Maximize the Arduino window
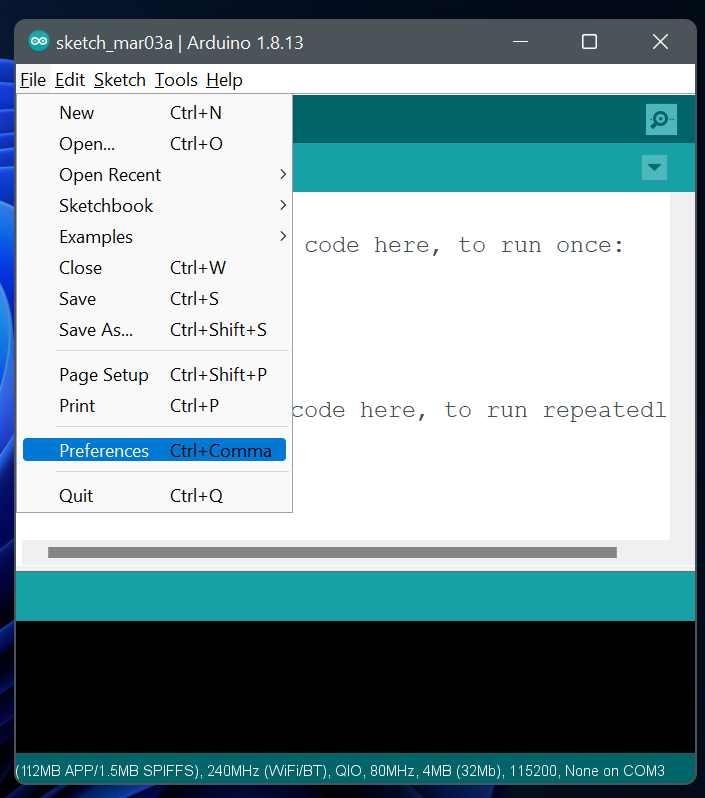Viewport: 705px width, 798px height. click(x=589, y=42)
